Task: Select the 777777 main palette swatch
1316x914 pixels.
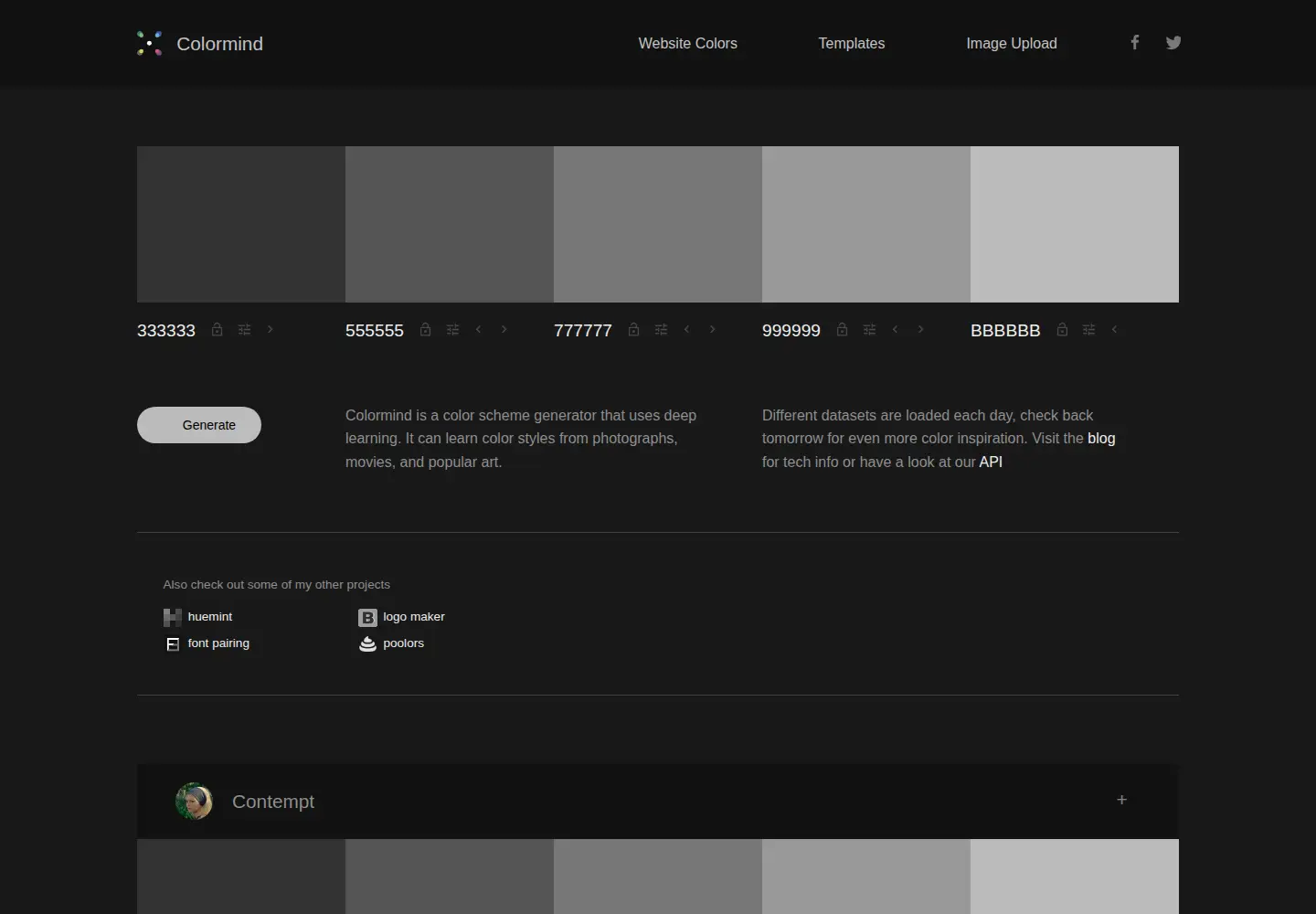Action: [658, 224]
